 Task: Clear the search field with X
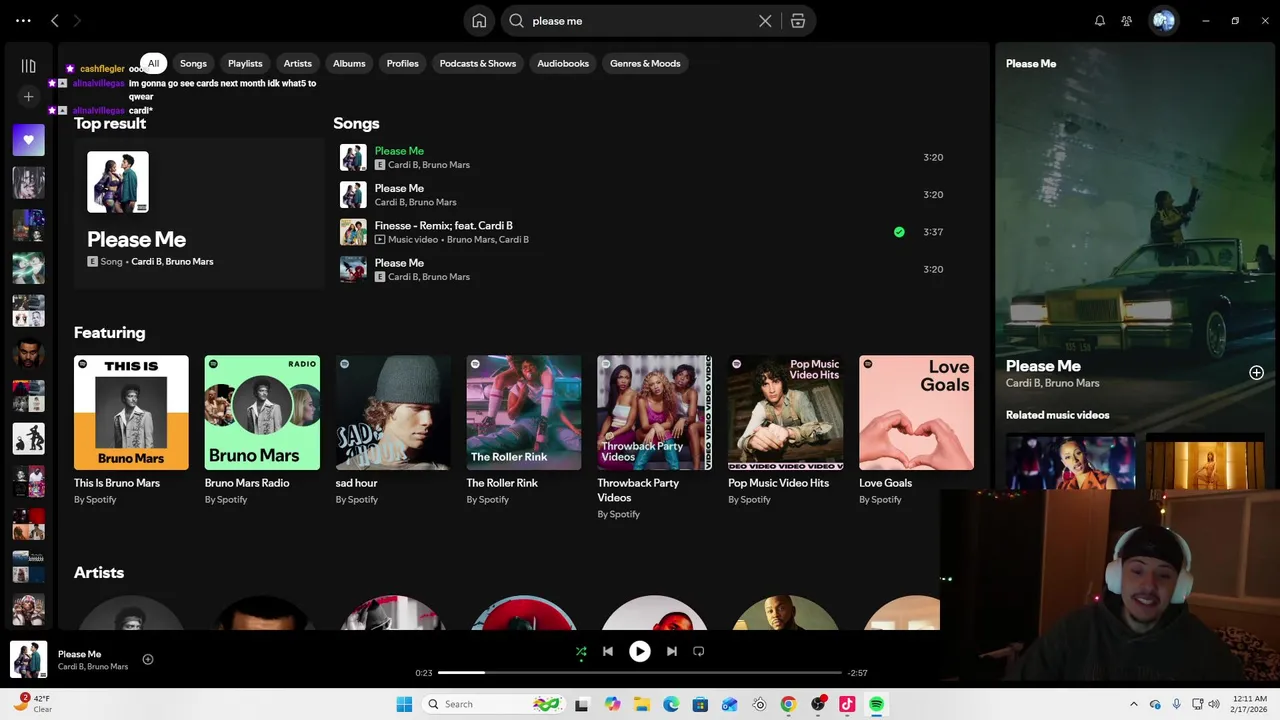point(765,21)
